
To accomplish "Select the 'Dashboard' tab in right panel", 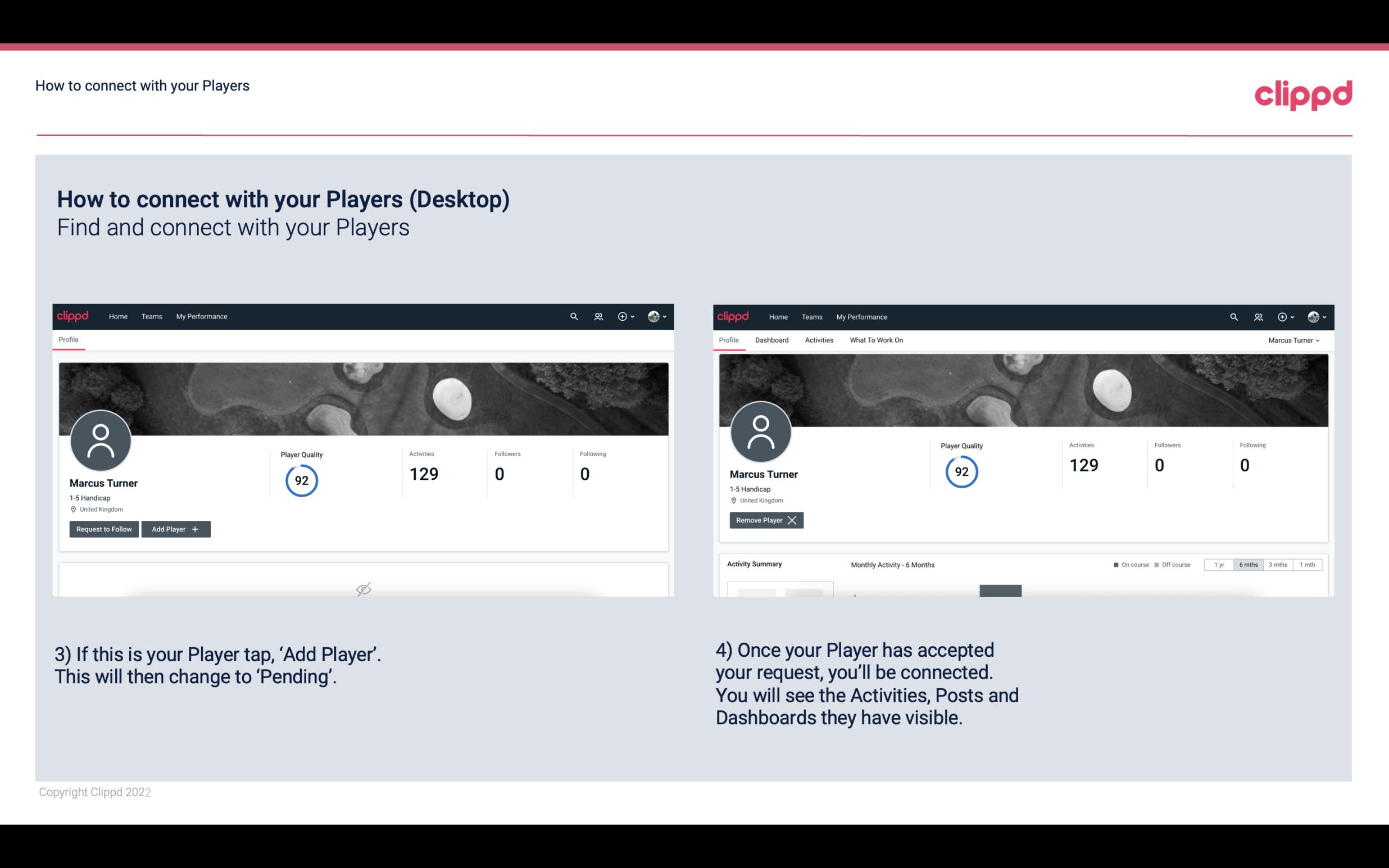I will [x=771, y=340].
